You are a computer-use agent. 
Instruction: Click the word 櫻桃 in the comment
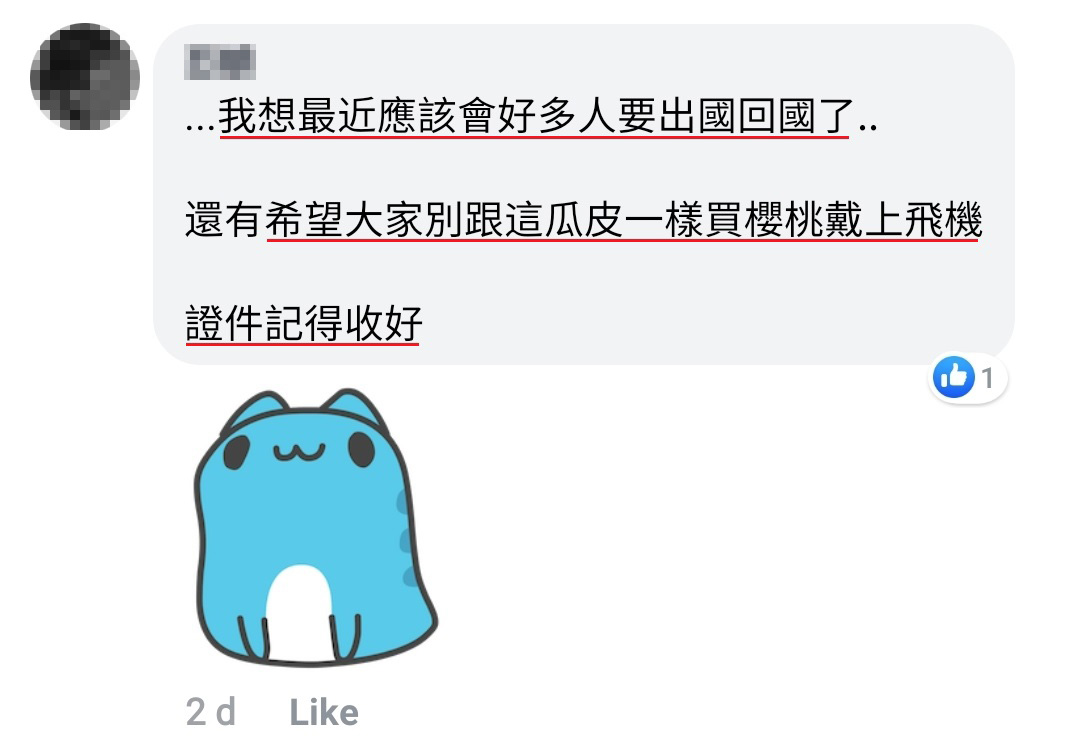784,220
